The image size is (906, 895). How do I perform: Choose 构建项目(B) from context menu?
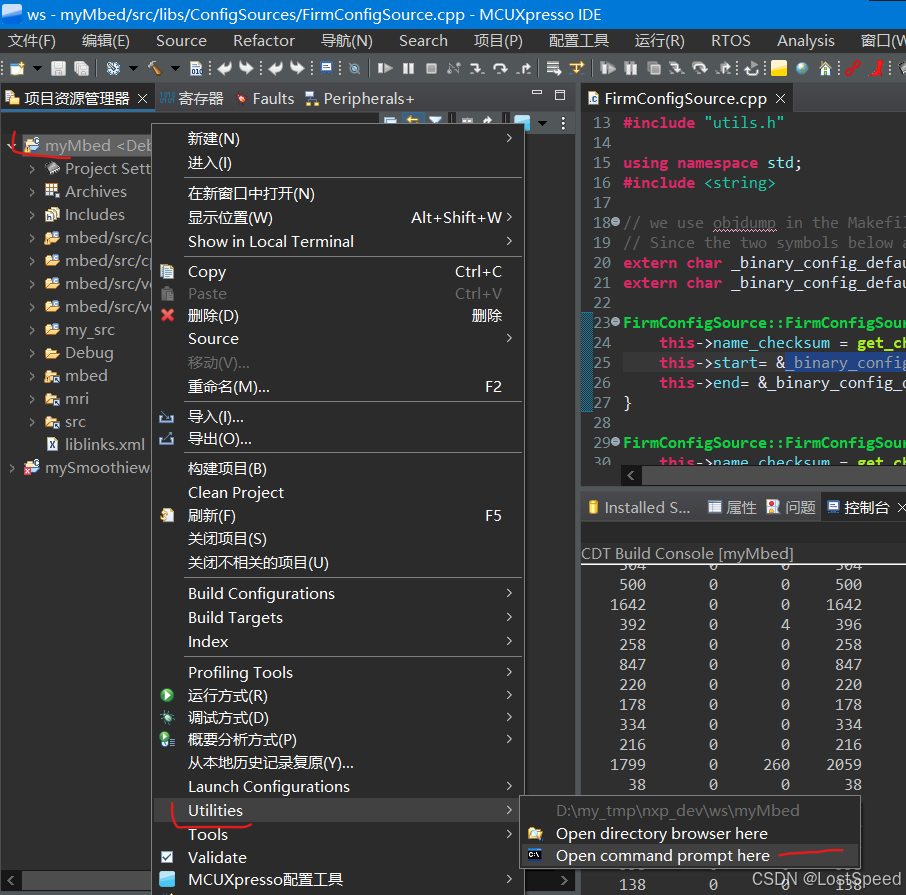pos(338,469)
